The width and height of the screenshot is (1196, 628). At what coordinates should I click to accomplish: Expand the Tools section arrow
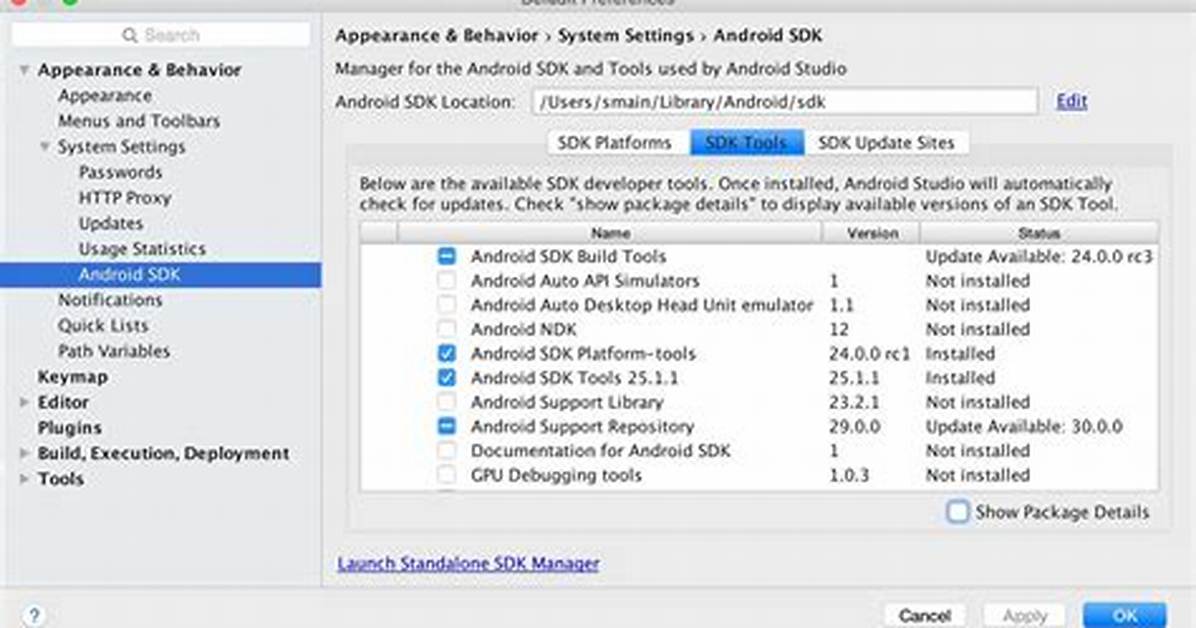click(x=24, y=479)
